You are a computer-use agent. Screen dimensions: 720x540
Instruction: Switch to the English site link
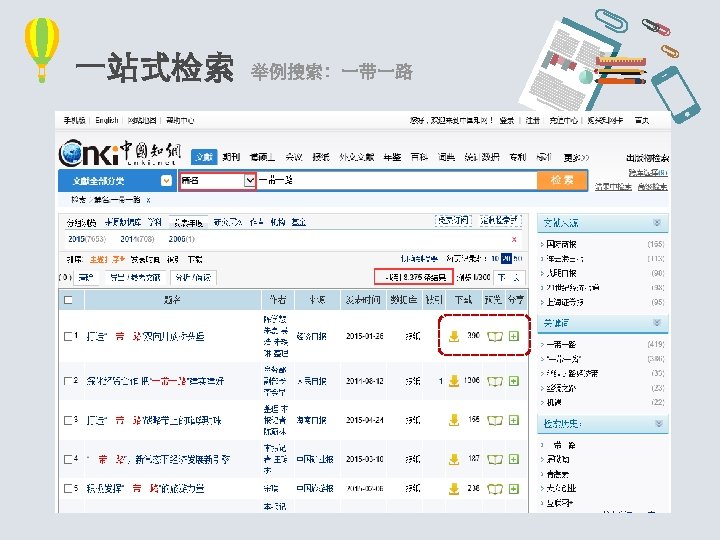pyautogui.click(x=107, y=120)
